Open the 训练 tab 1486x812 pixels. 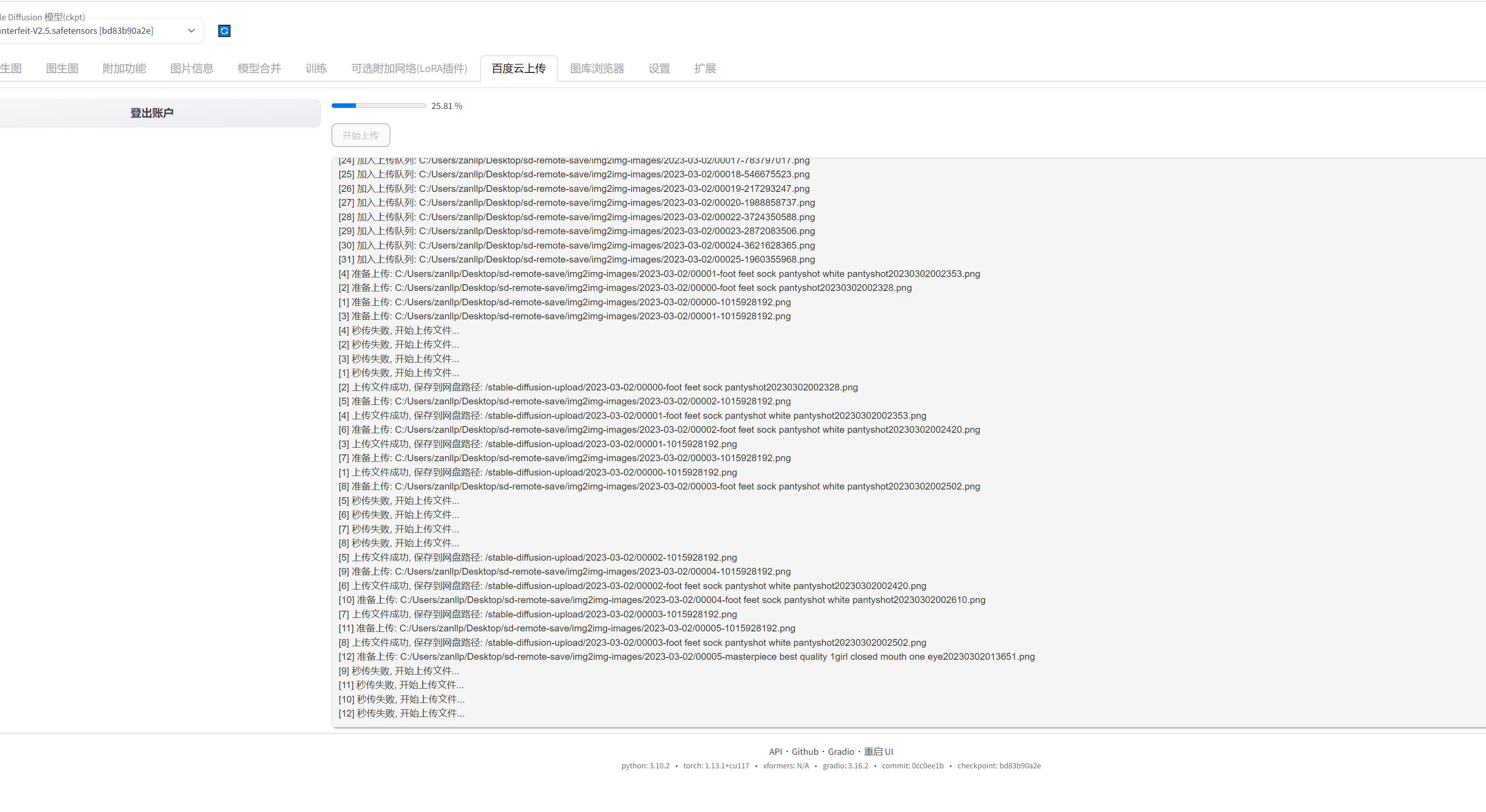[315, 68]
